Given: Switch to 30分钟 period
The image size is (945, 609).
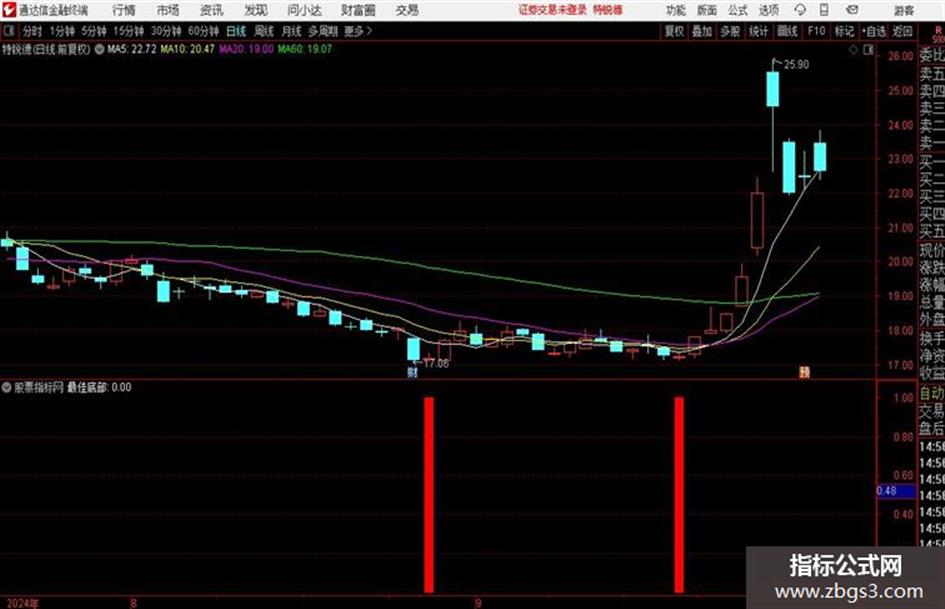Looking at the screenshot, I should 166,31.
